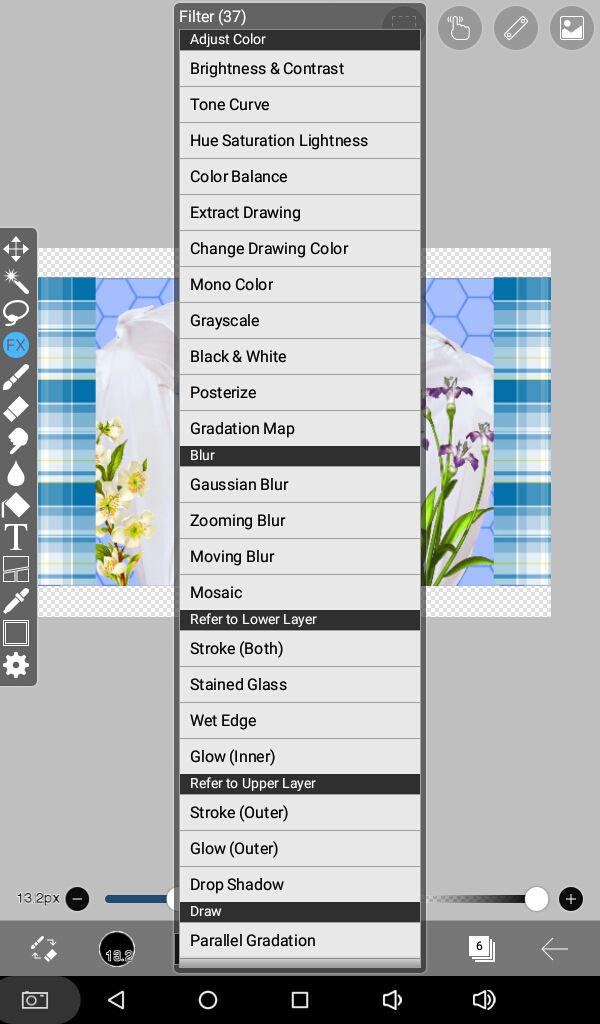
Task: Tap the back arrow icon
Action: tap(554, 949)
